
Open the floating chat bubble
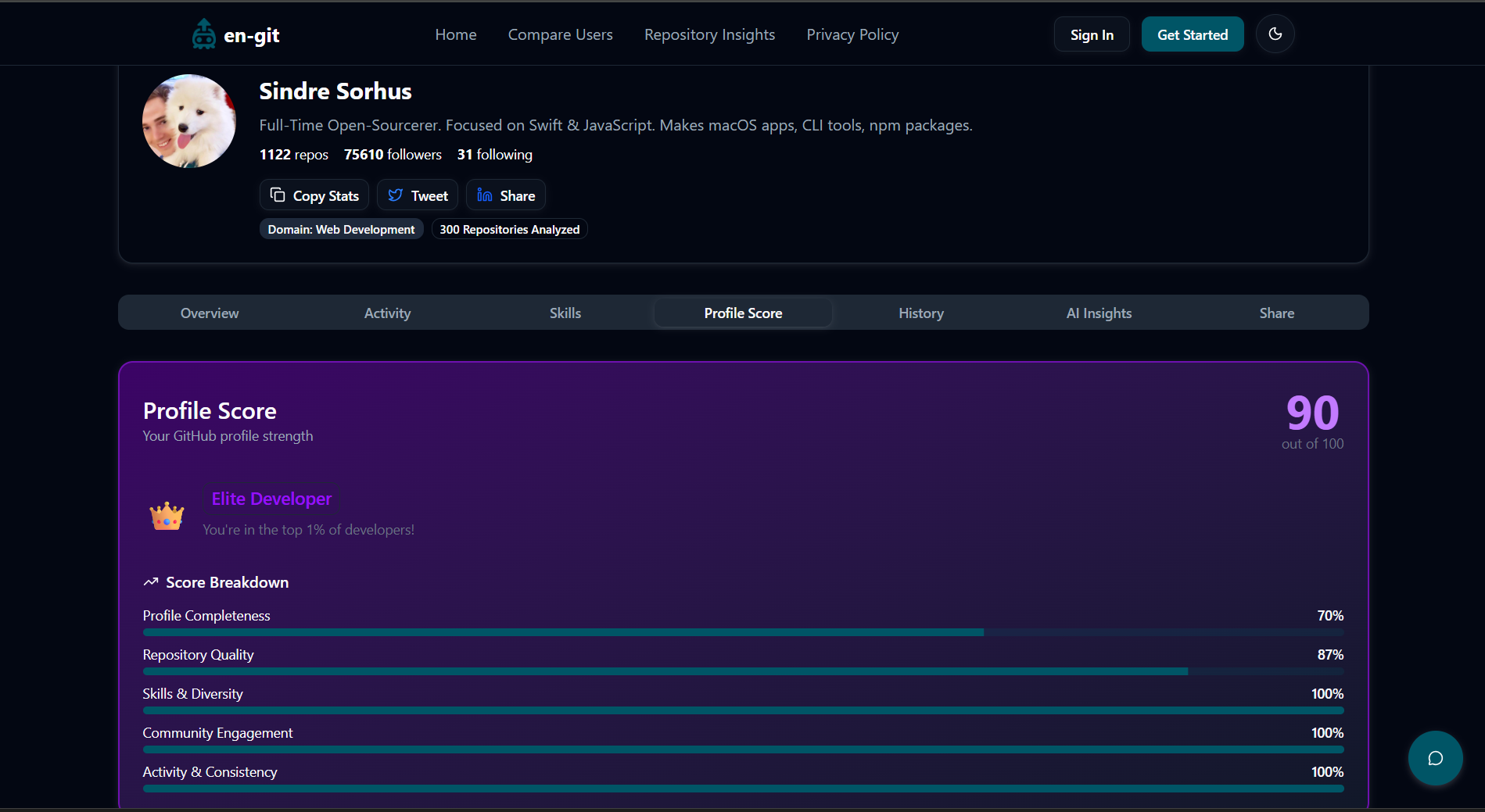pyautogui.click(x=1435, y=757)
